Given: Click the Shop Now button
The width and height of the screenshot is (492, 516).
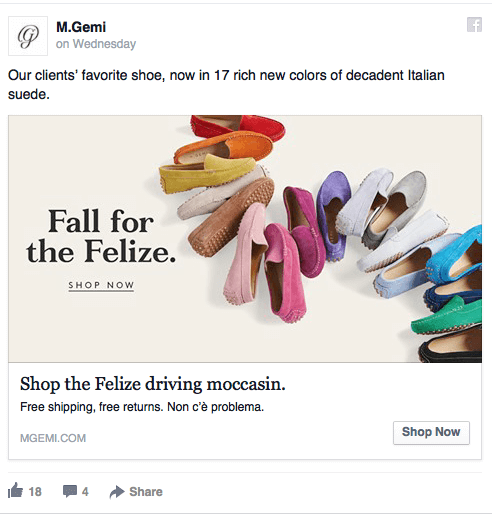Looking at the screenshot, I should pos(431,433).
